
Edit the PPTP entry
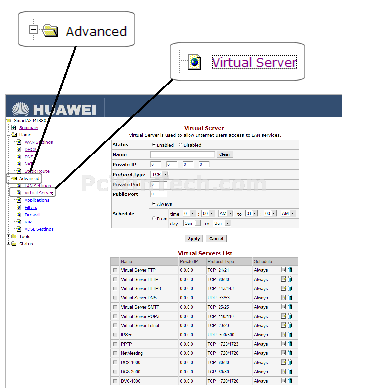click(283, 344)
